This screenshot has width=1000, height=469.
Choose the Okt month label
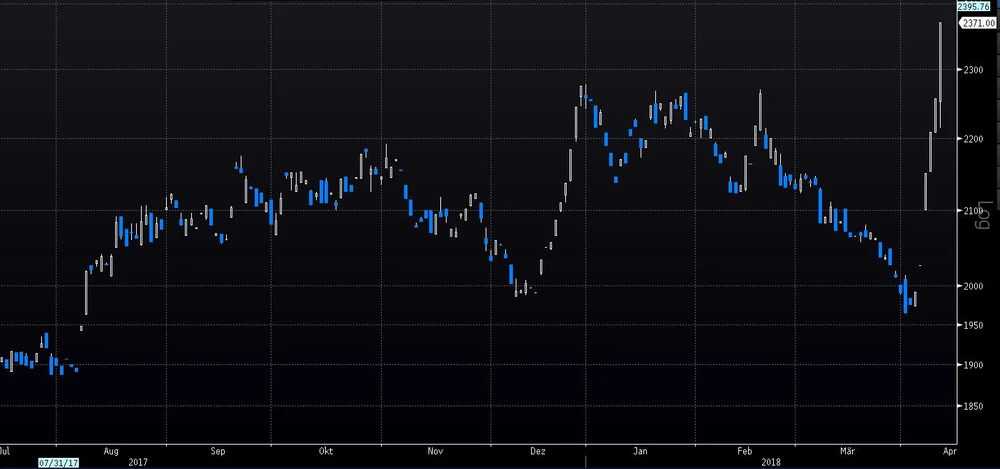point(325,451)
